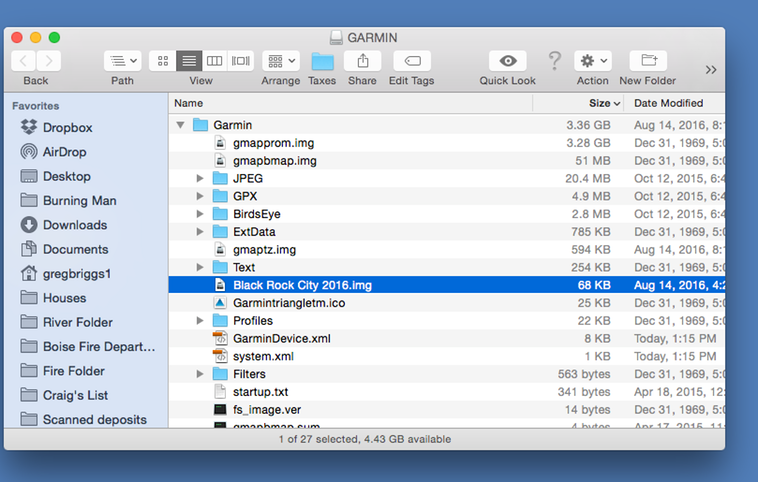The width and height of the screenshot is (758, 482).
Task: Open the Taxes folder toolbar shortcut
Action: (322, 62)
